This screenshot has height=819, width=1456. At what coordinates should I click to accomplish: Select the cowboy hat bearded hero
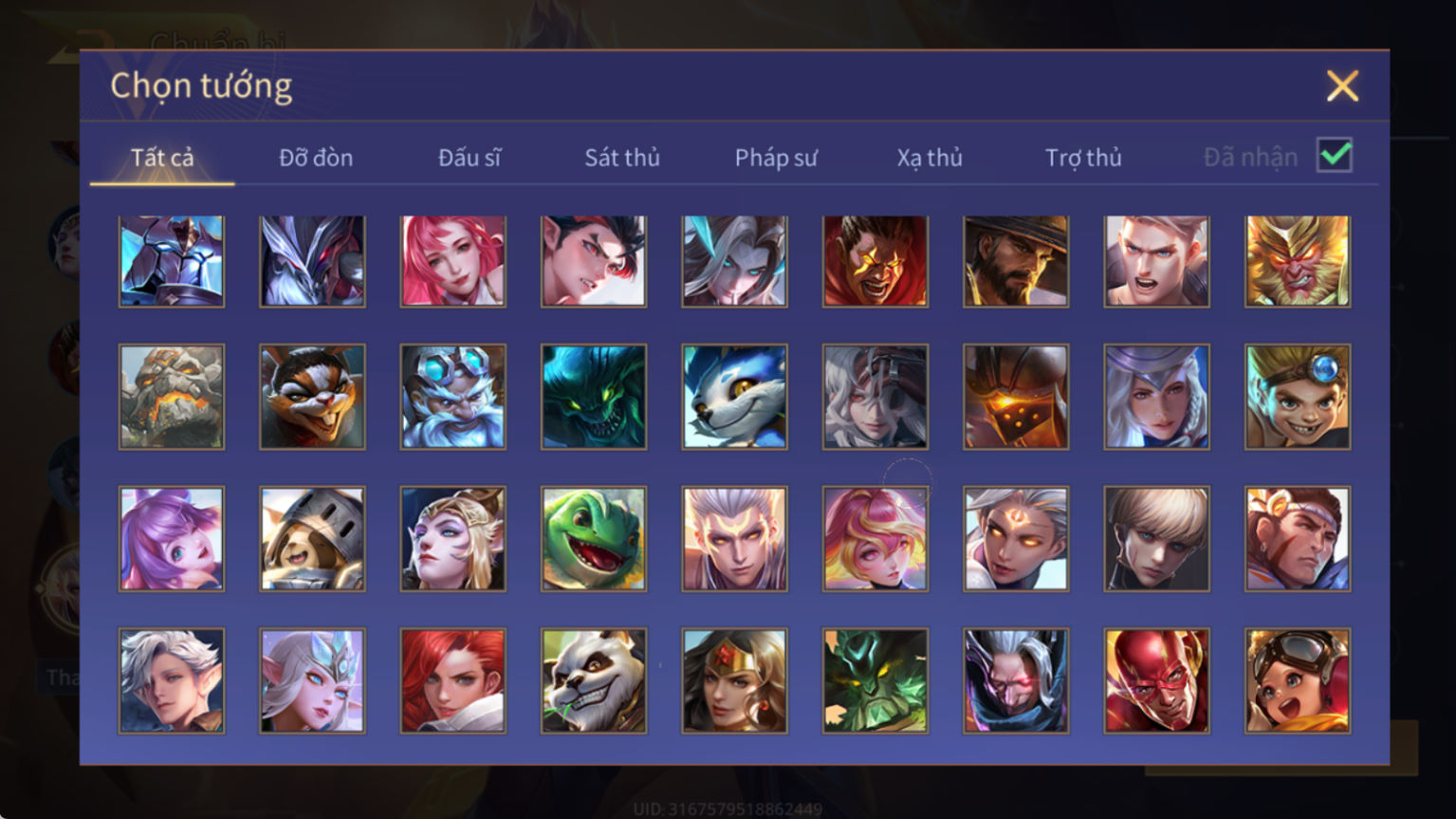pos(1016,261)
